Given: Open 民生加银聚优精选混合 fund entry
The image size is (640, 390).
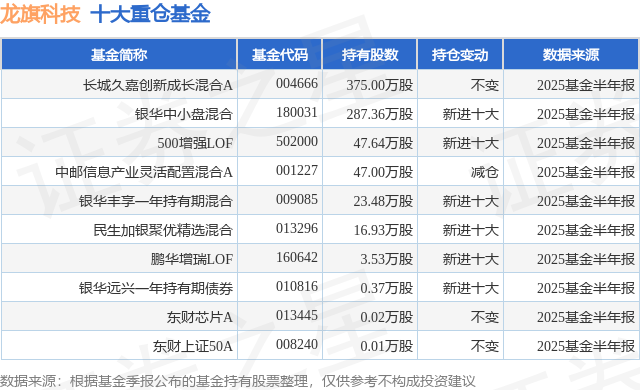Looking at the screenshot, I should click(x=163, y=230).
